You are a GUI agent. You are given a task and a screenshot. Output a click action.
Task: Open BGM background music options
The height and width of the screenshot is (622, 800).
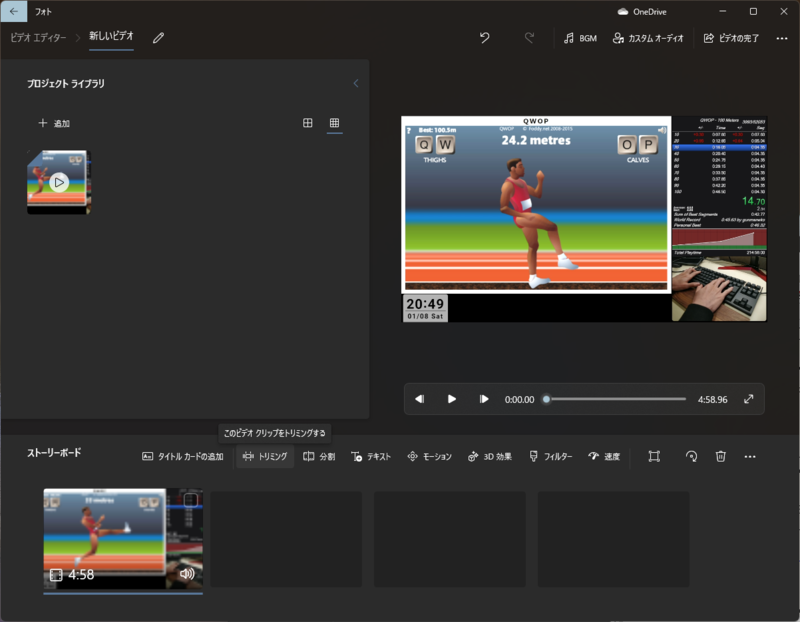[580, 38]
